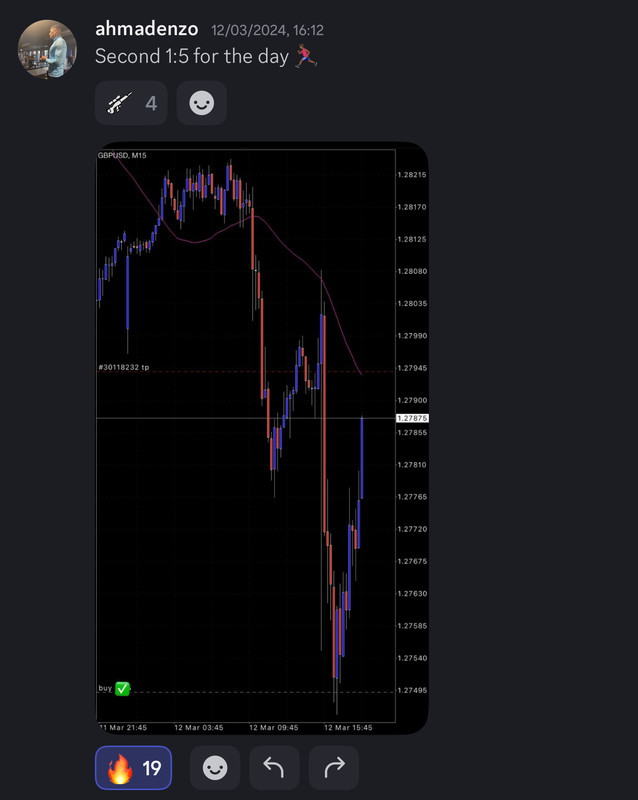Screen dimensions: 638x800
Task: Click the '#30118232 tp' label in the chart
Action: click(x=124, y=367)
